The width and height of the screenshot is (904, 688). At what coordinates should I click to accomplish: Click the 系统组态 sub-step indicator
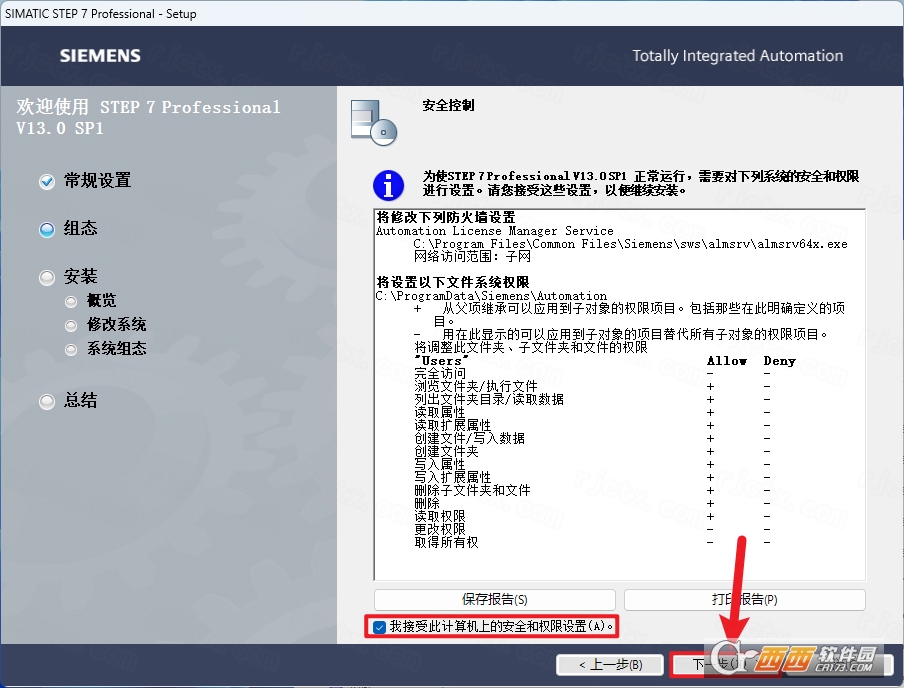[x=71, y=349]
